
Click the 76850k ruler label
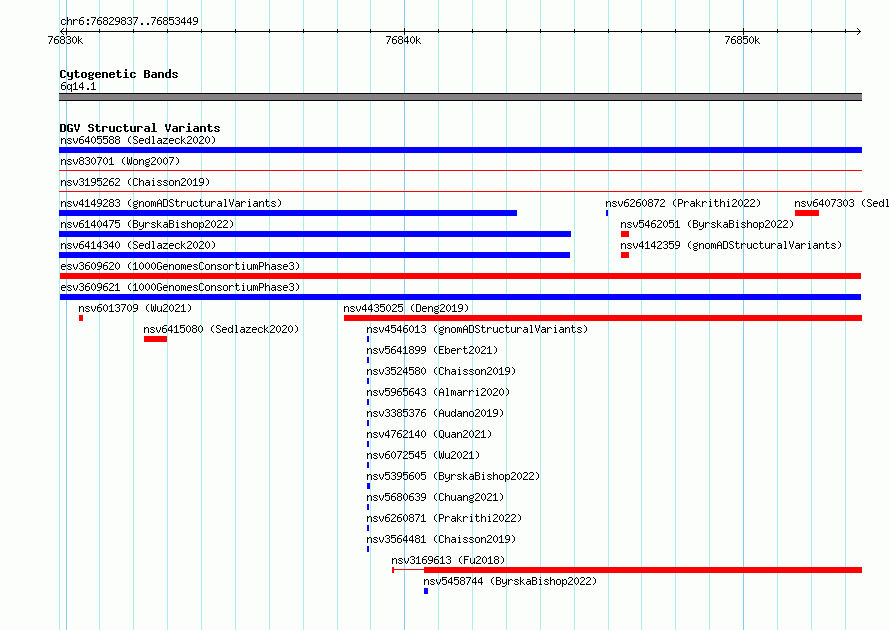pos(742,40)
